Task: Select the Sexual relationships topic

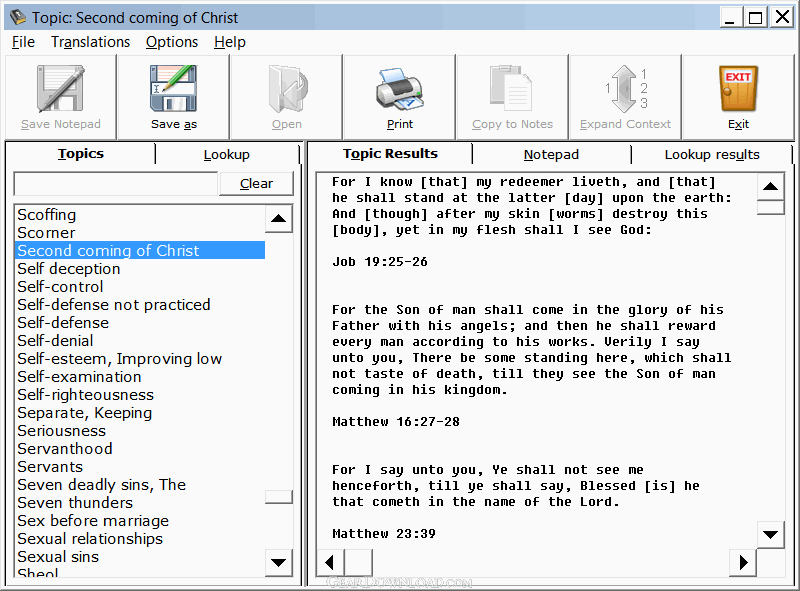Action: 140,539
